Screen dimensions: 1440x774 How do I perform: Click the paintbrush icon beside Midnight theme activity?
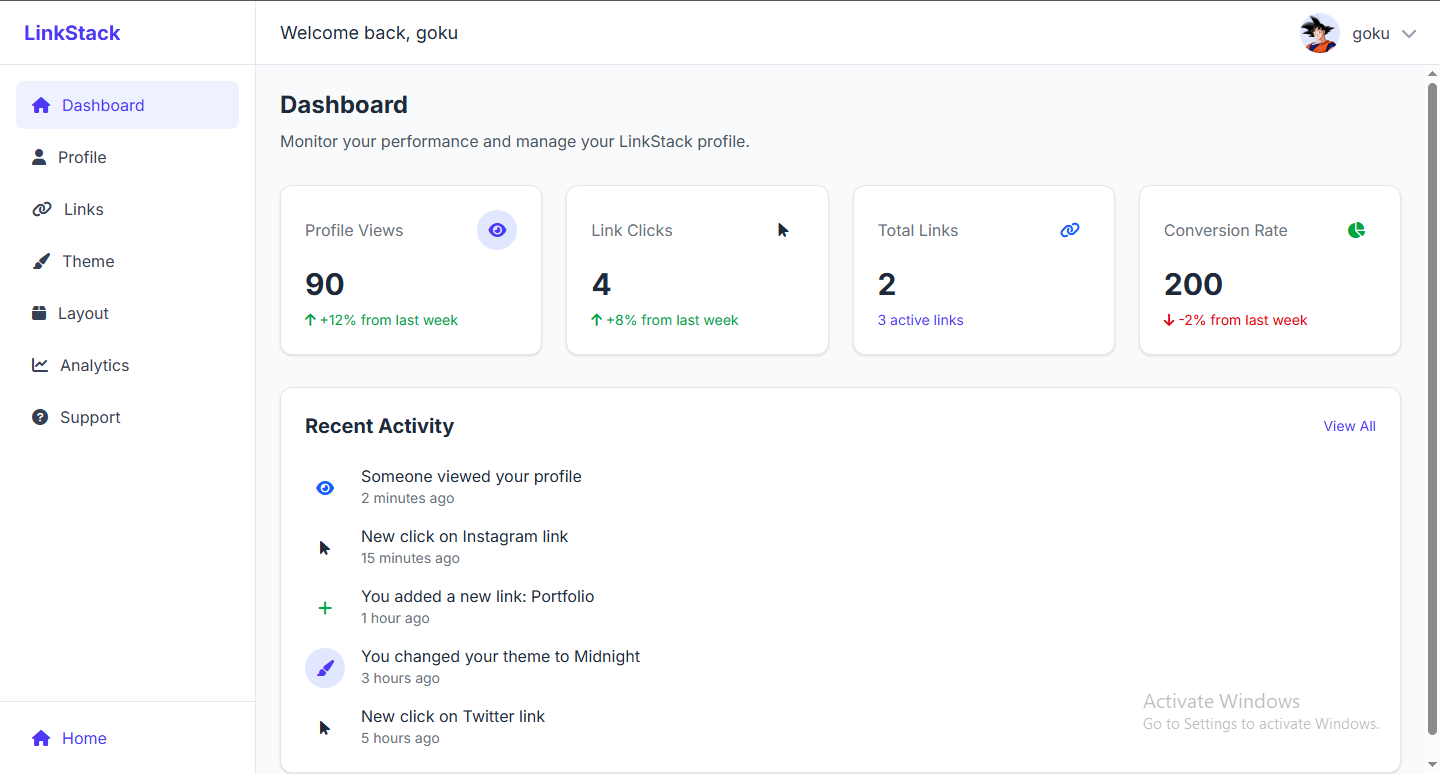click(325, 668)
